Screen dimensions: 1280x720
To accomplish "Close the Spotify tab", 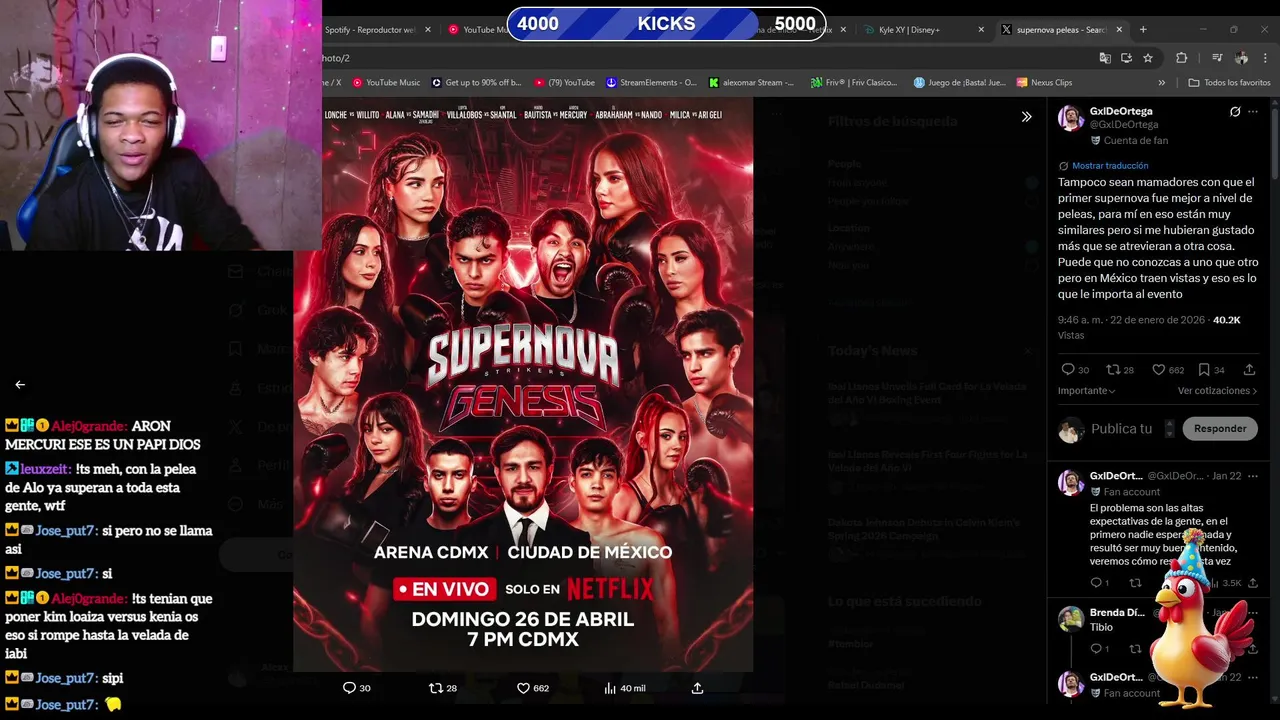I will click(428, 29).
